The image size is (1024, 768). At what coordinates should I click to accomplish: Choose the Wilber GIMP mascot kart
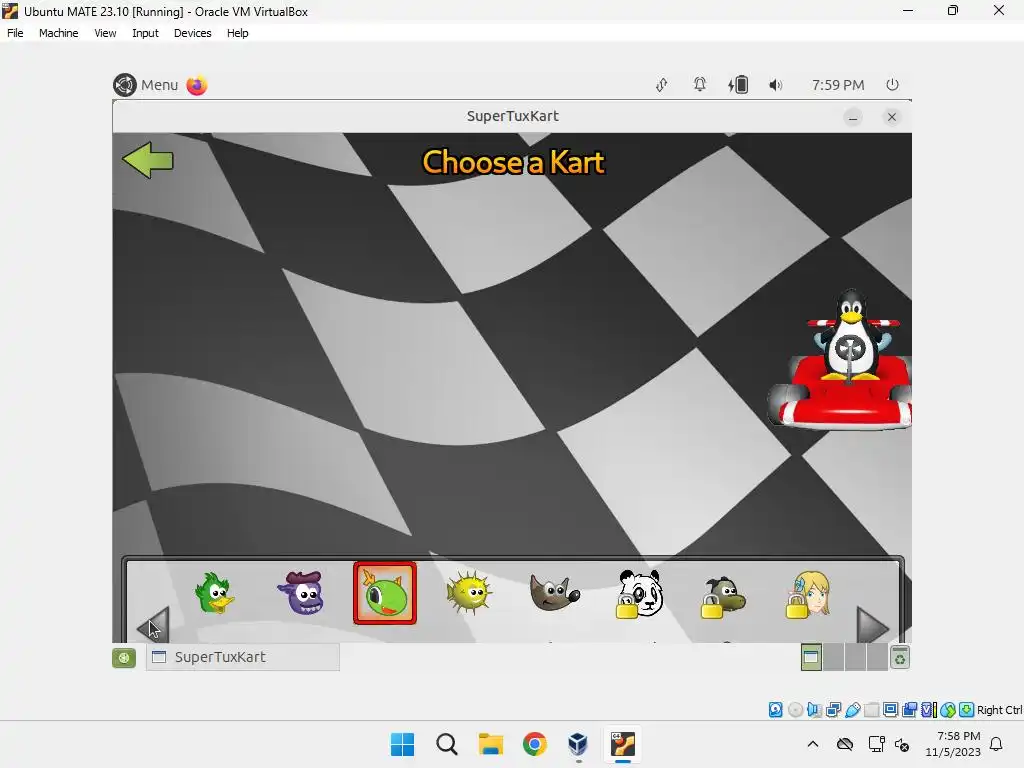click(x=554, y=593)
